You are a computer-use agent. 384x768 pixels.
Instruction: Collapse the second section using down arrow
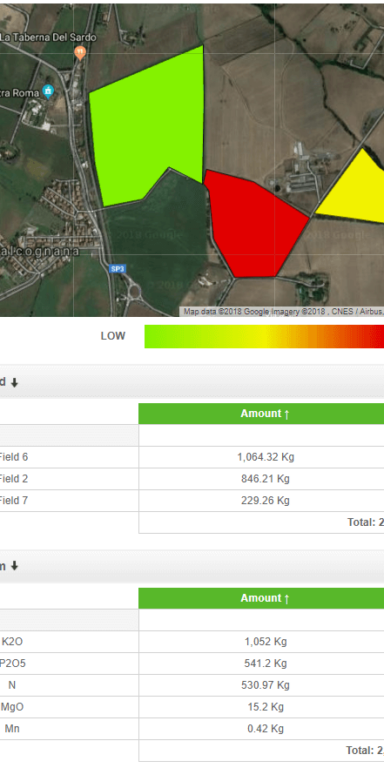14,566
